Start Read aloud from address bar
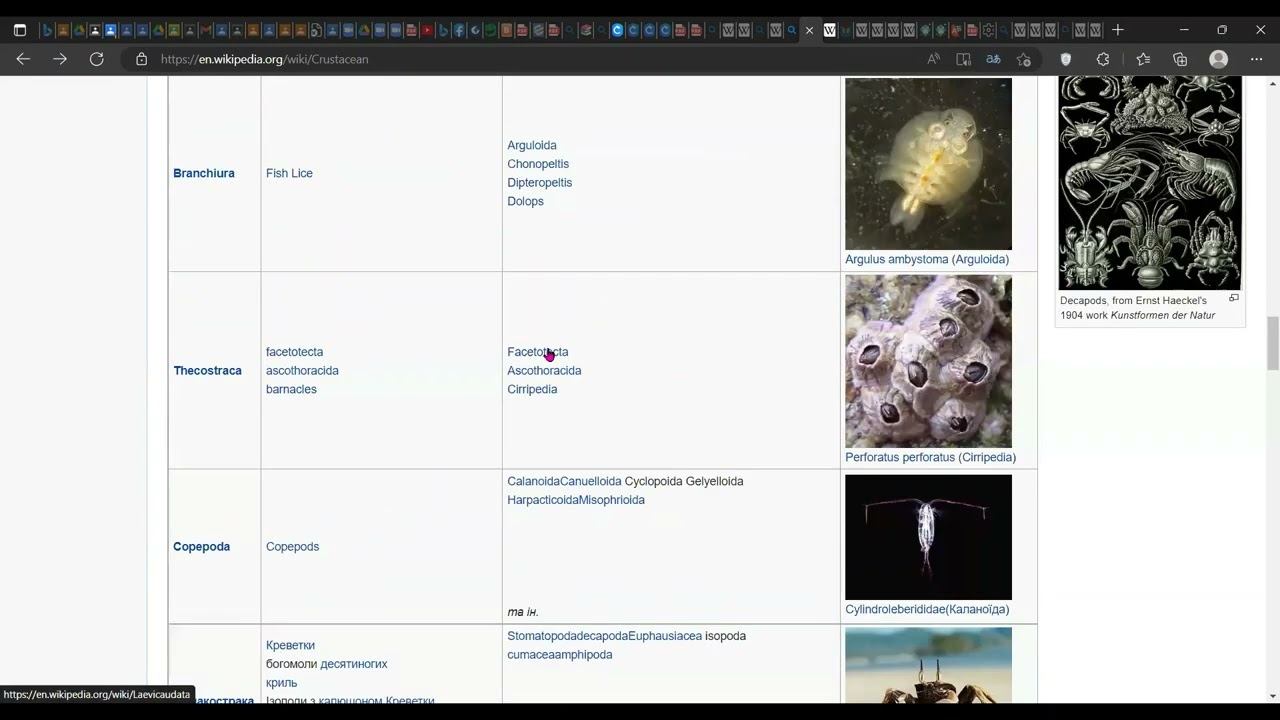 click(933, 59)
